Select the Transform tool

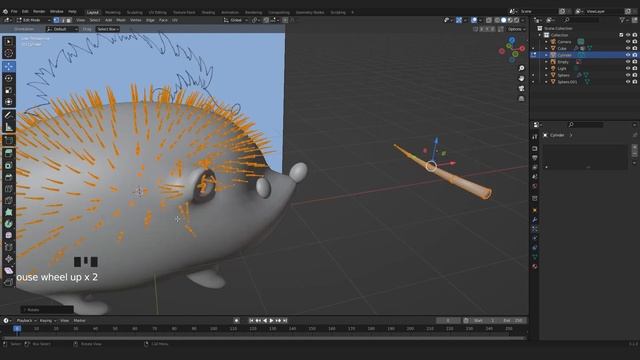9,102
